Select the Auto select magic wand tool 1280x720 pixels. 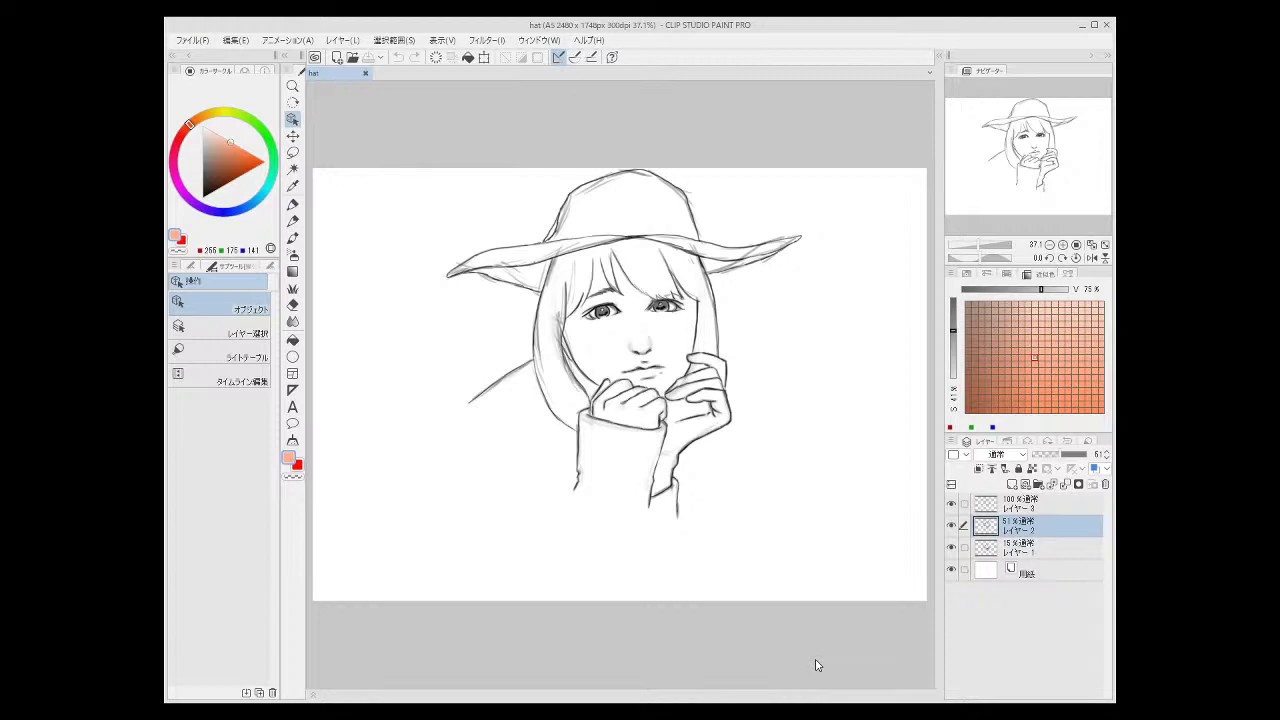pyautogui.click(x=293, y=170)
